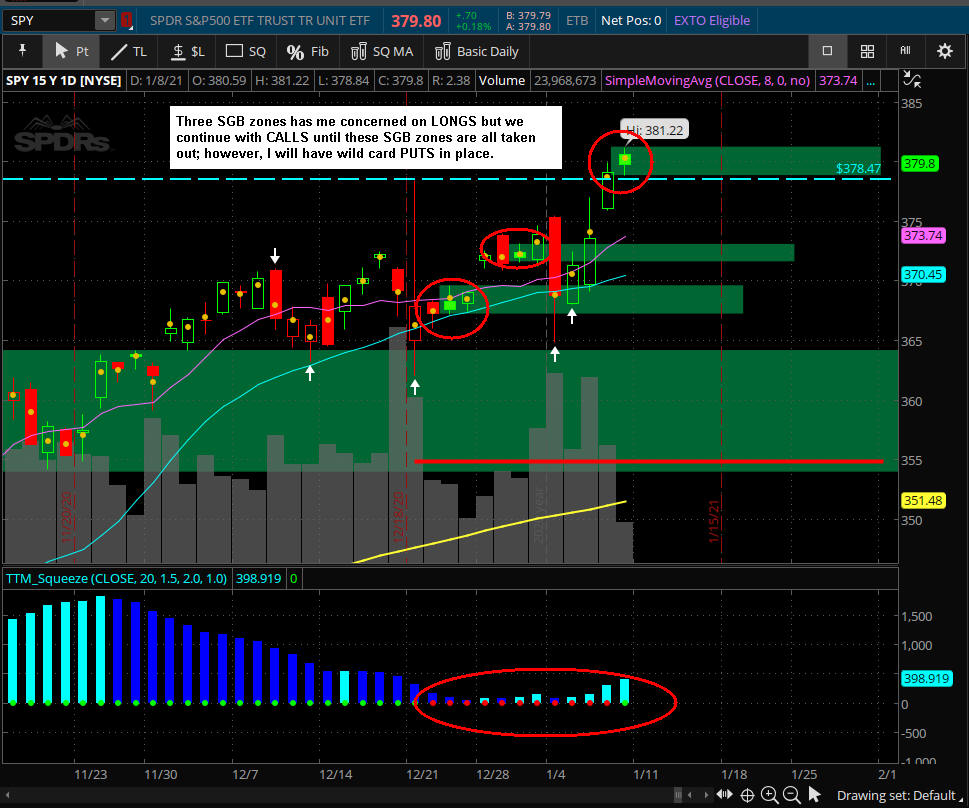Click the pin drawing tool icon

pyautogui.click(x=21, y=51)
